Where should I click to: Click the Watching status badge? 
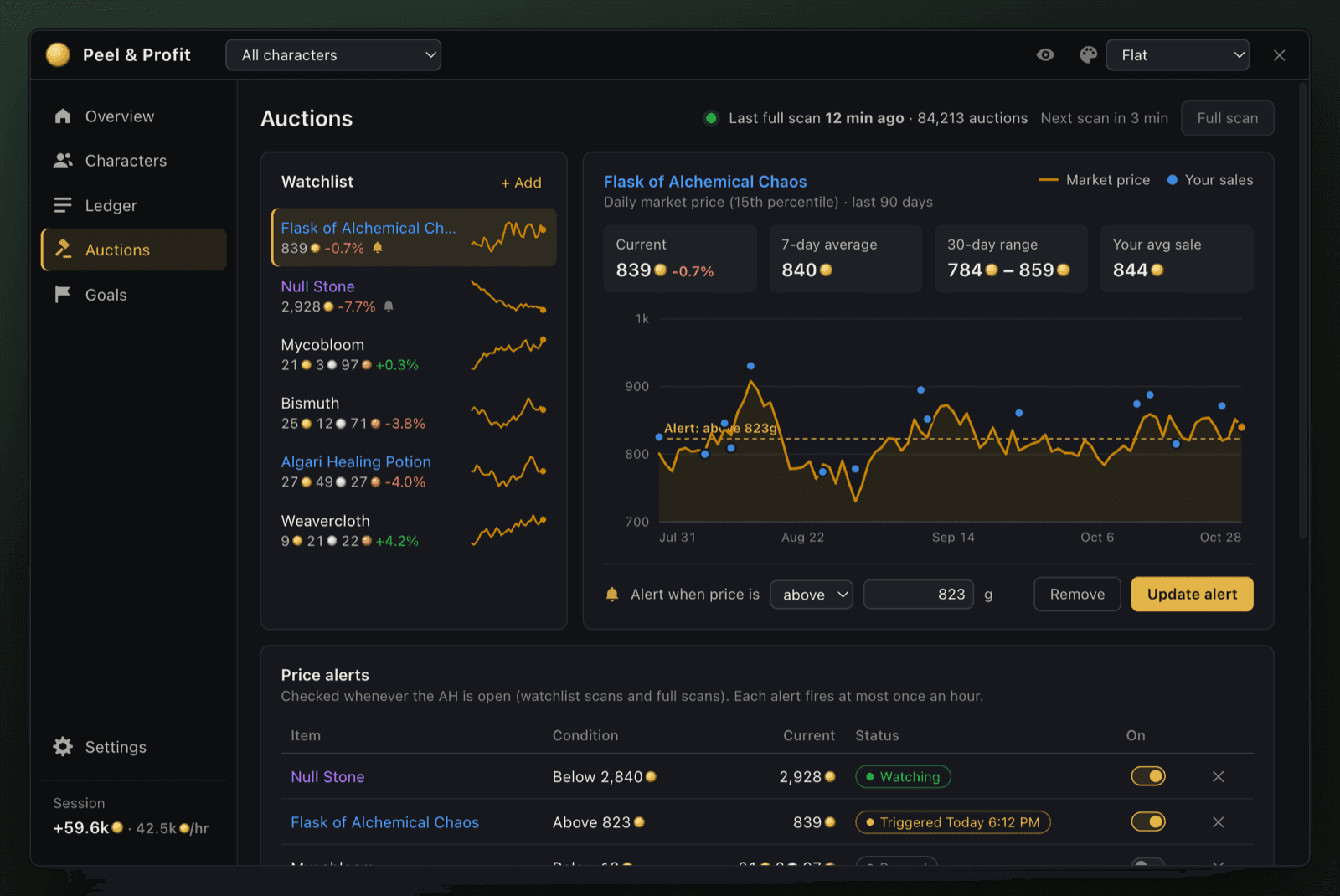(x=903, y=777)
